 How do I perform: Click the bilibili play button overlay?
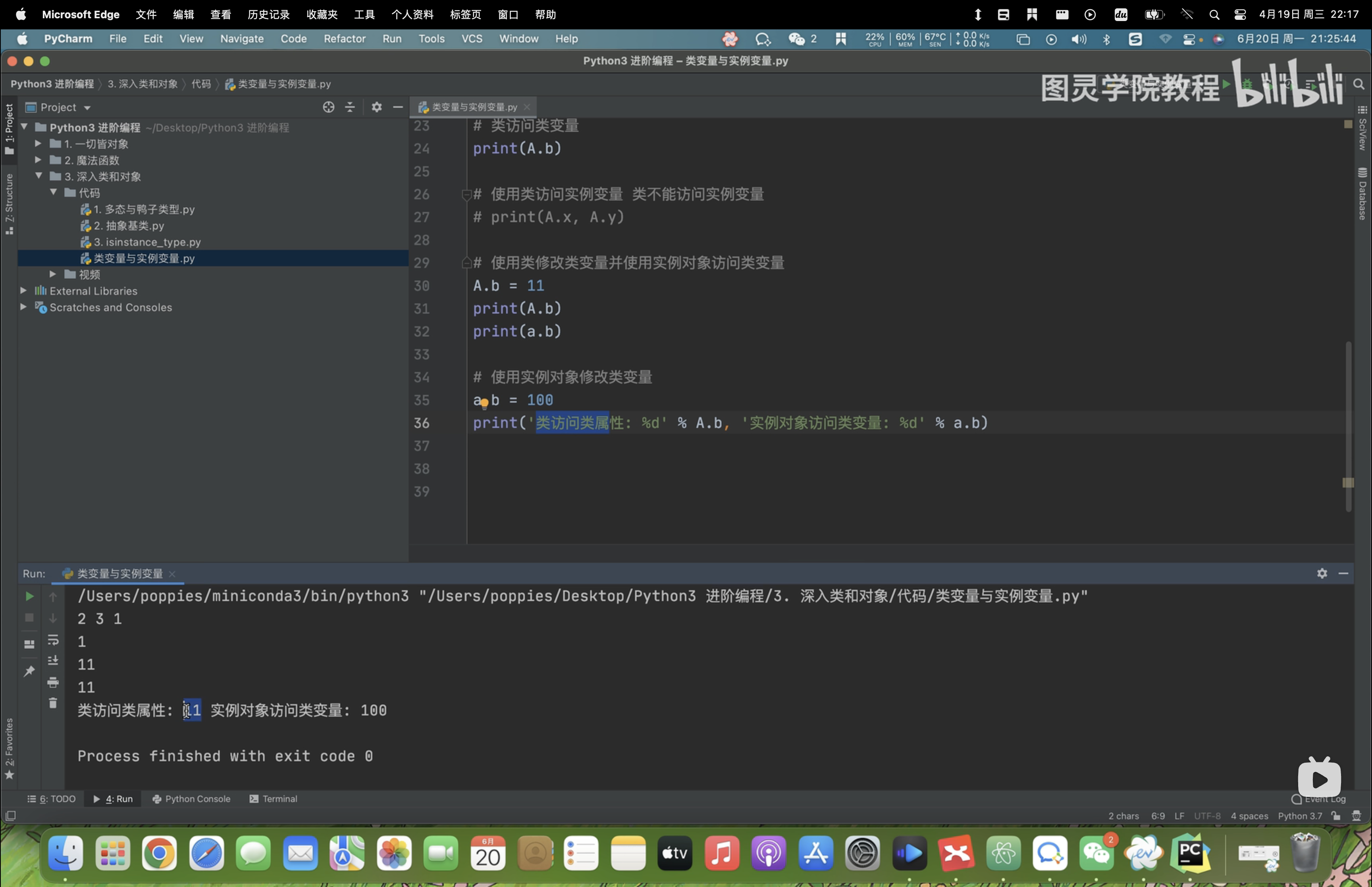point(1320,779)
